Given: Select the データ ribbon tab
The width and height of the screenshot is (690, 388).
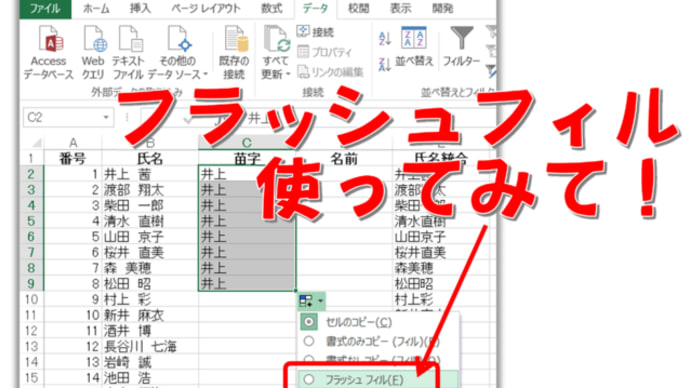Looking at the screenshot, I should point(315,8).
